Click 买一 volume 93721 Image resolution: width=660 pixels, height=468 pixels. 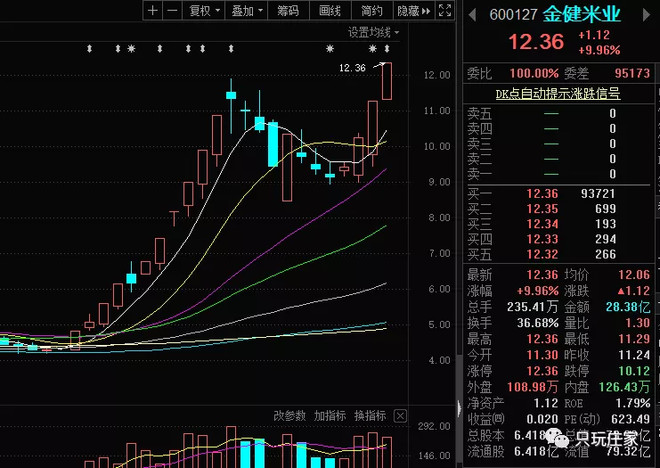coord(598,194)
